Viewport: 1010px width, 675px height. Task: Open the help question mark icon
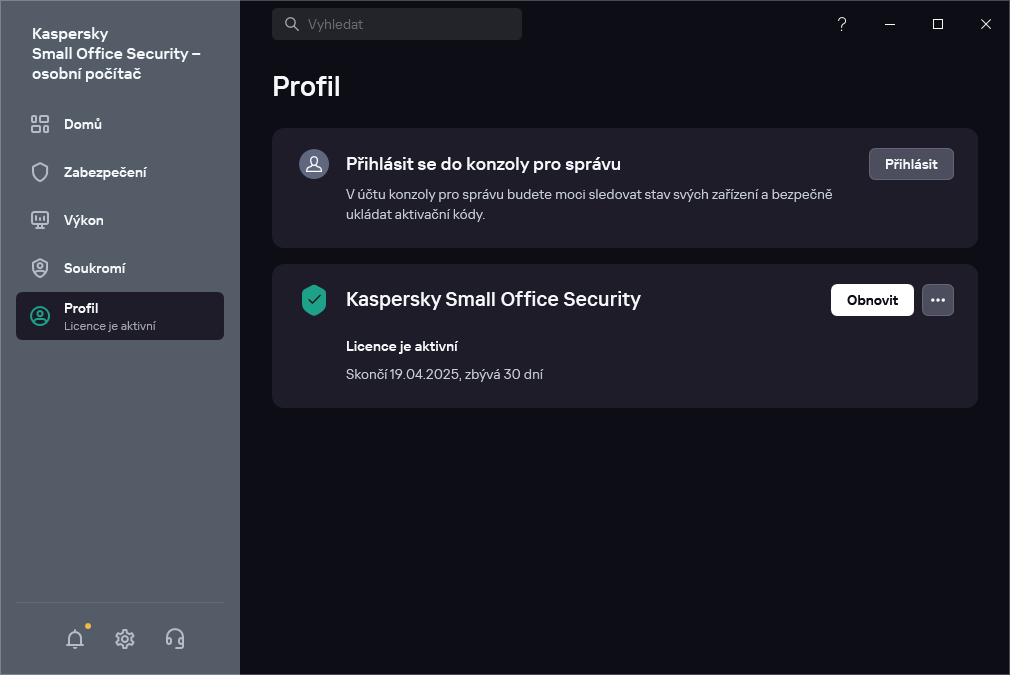point(842,24)
